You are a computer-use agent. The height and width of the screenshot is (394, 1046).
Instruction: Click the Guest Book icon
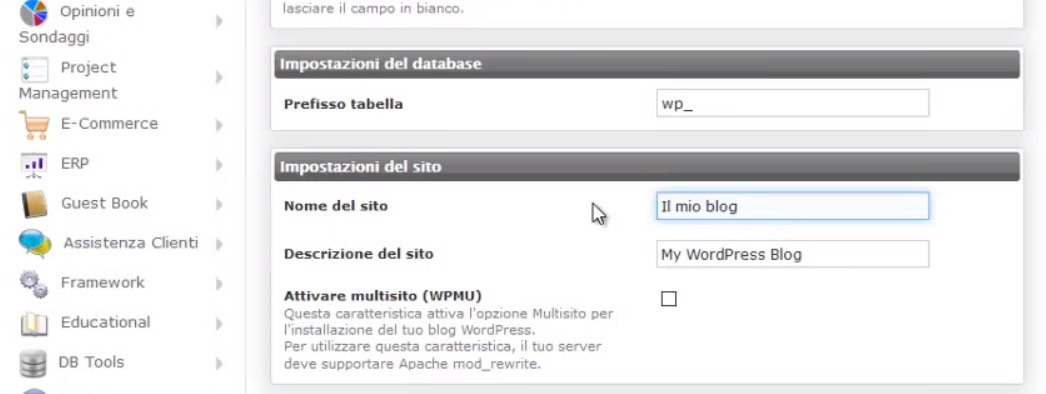pyautogui.click(x=34, y=204)
